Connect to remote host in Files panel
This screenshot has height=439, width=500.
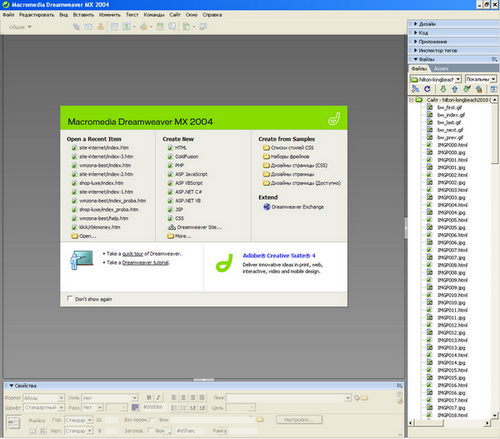415,89
